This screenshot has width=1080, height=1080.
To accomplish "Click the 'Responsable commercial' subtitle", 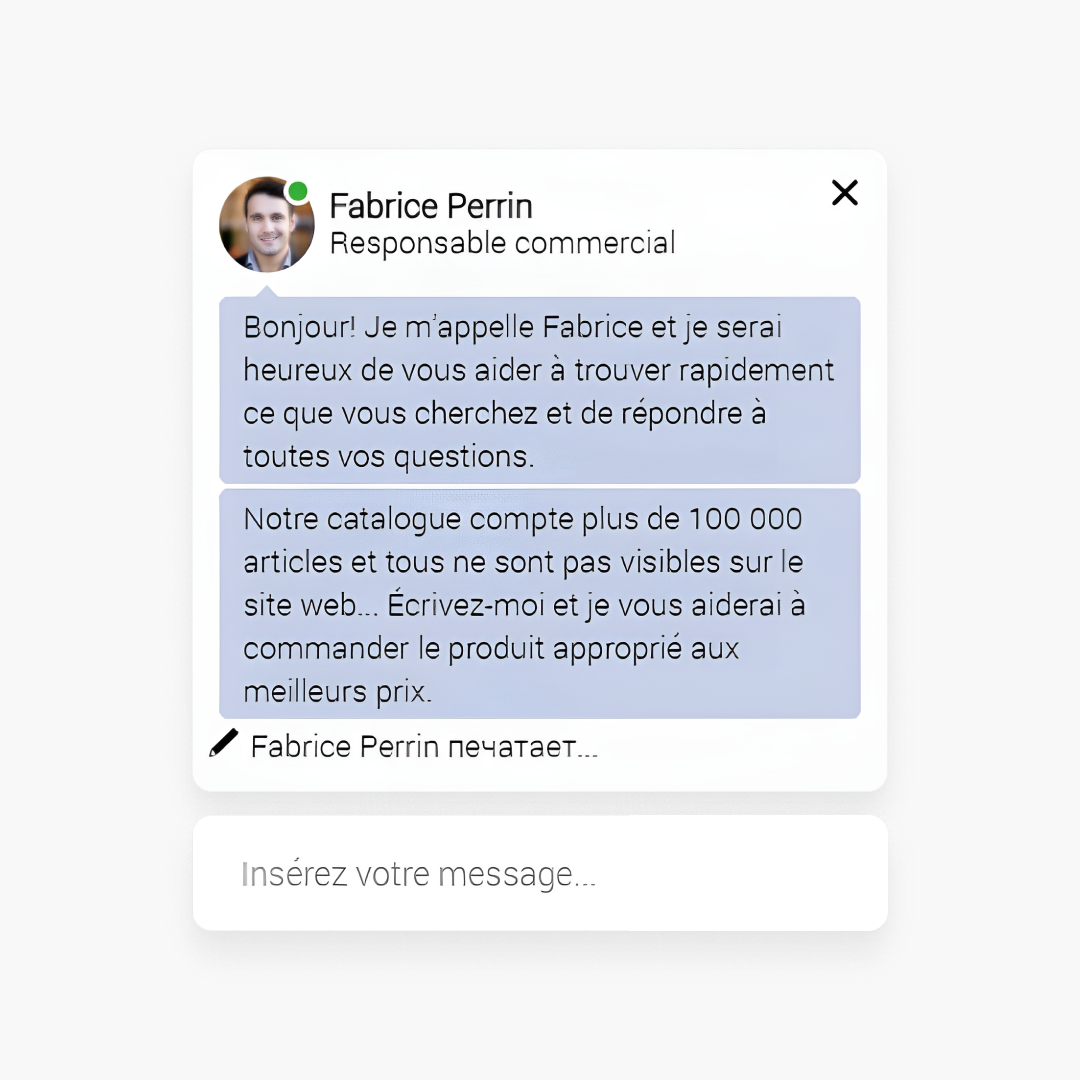I will 503,243.
